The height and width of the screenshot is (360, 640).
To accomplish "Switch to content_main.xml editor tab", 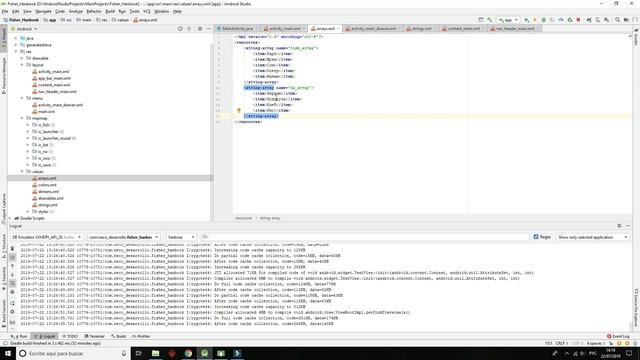I will tap(463, 29).
